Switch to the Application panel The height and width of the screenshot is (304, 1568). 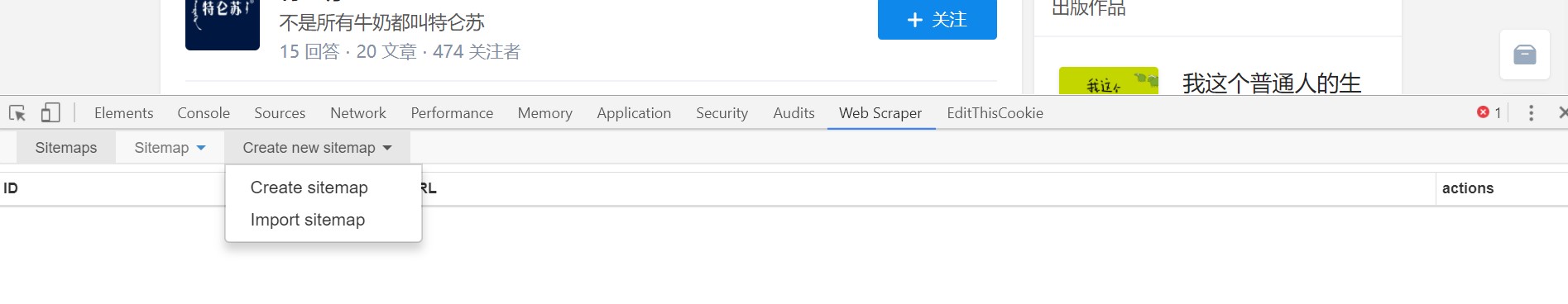tap(634, 113)
